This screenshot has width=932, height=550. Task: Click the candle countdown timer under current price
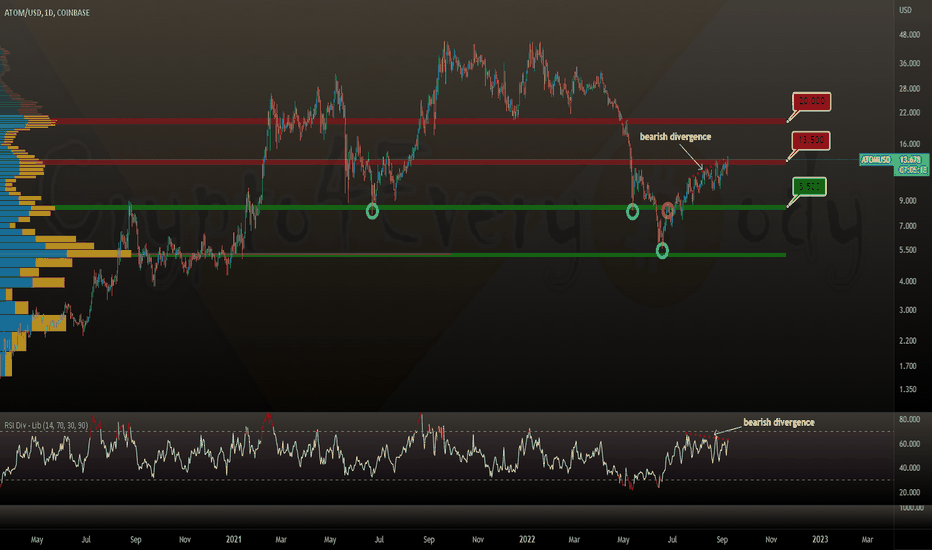[x=912, y=170]
